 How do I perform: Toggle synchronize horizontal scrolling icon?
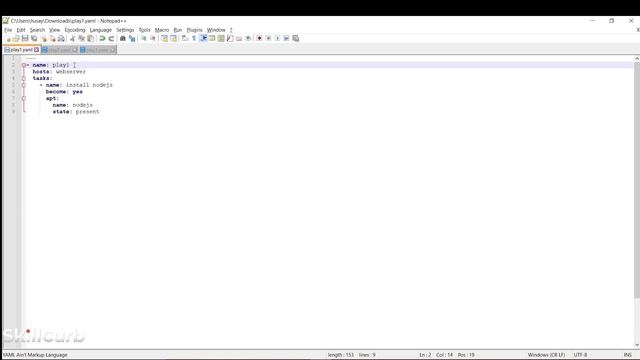(173, 38)
